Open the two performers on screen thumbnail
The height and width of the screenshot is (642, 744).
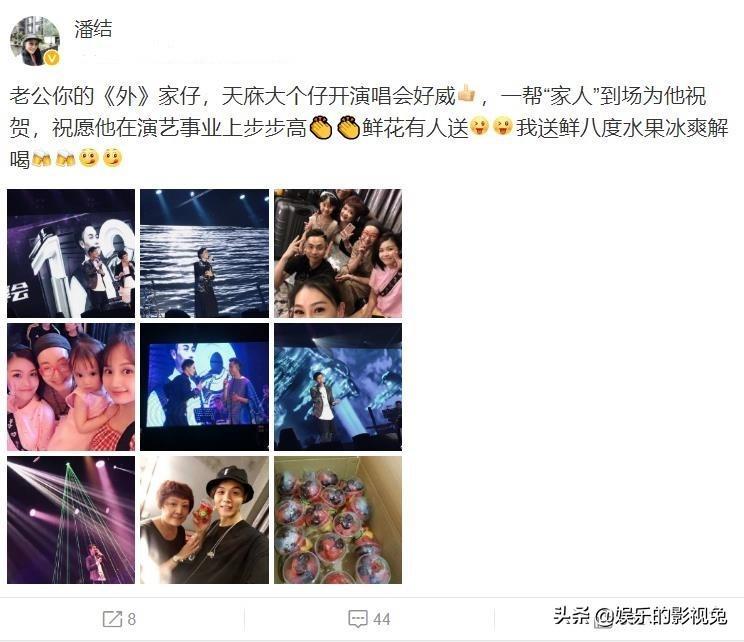[x=205, y=387]
